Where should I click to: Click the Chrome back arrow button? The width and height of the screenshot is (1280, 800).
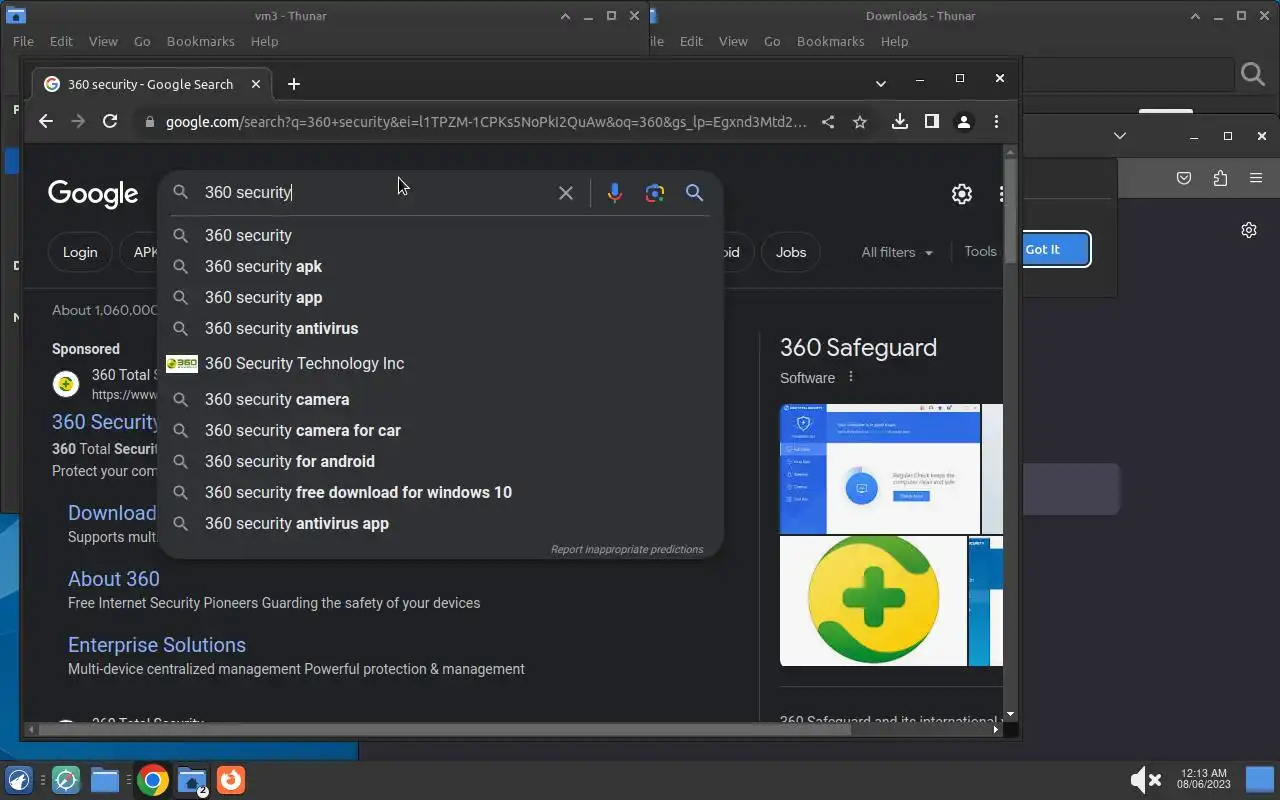pos(46,121)
